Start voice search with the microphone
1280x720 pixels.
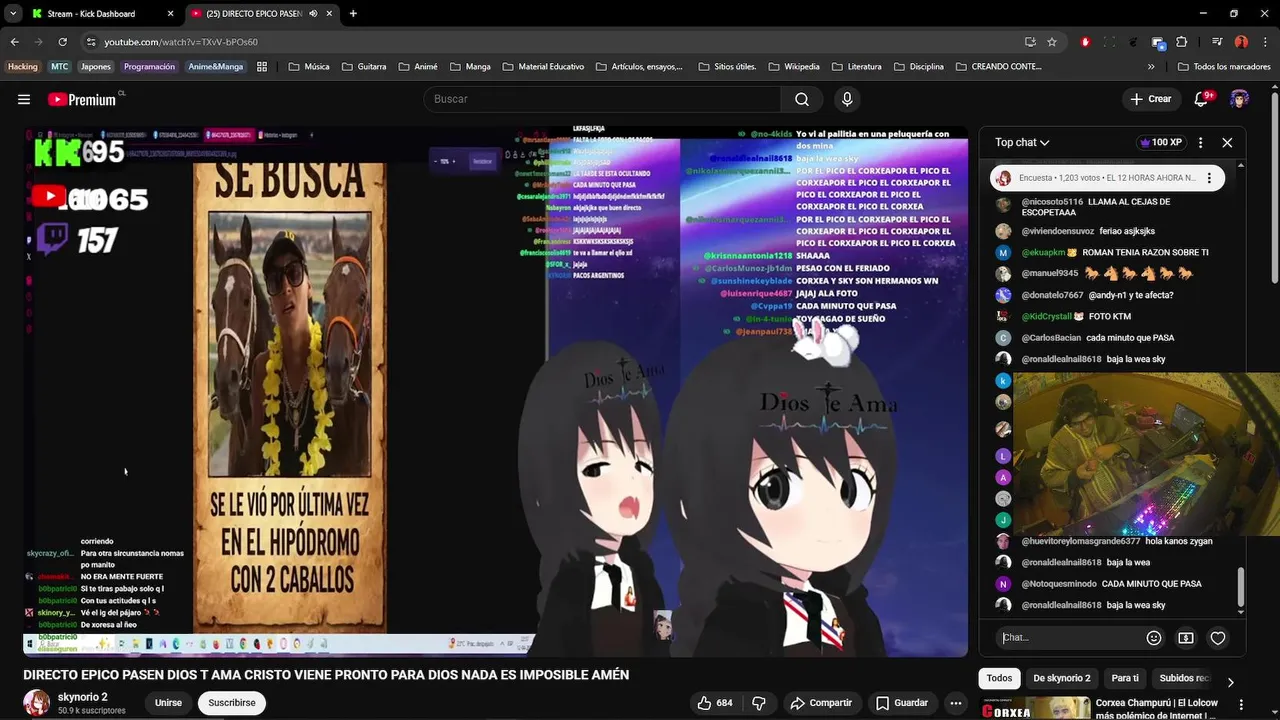pos(847,99)
